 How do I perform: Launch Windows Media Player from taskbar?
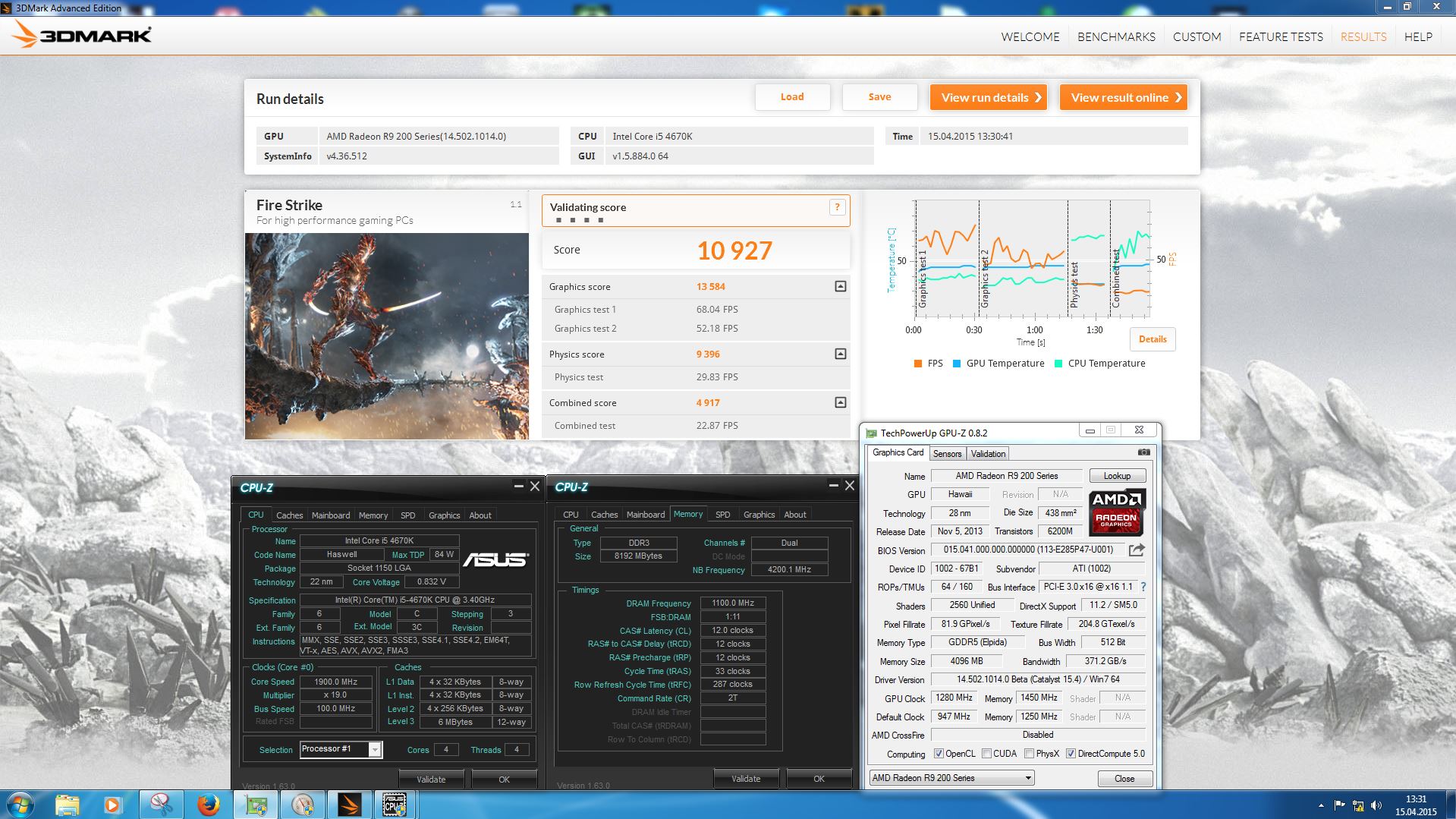[x=113, y=805]
